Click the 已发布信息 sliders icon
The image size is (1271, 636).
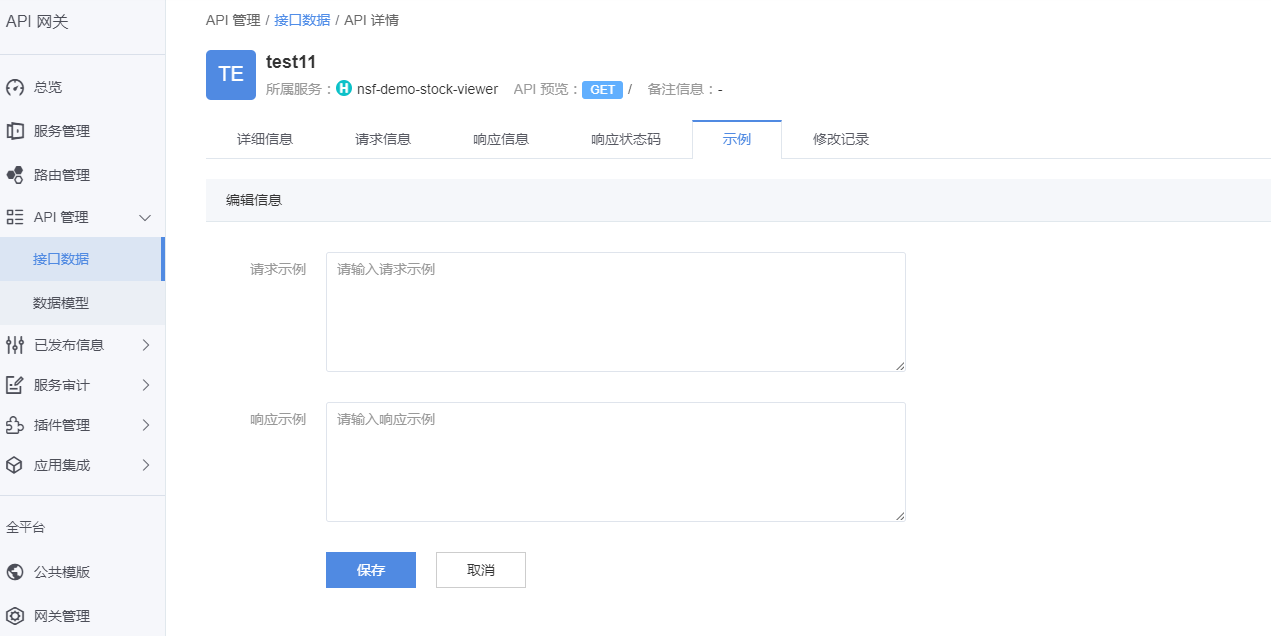pos(15,345)
